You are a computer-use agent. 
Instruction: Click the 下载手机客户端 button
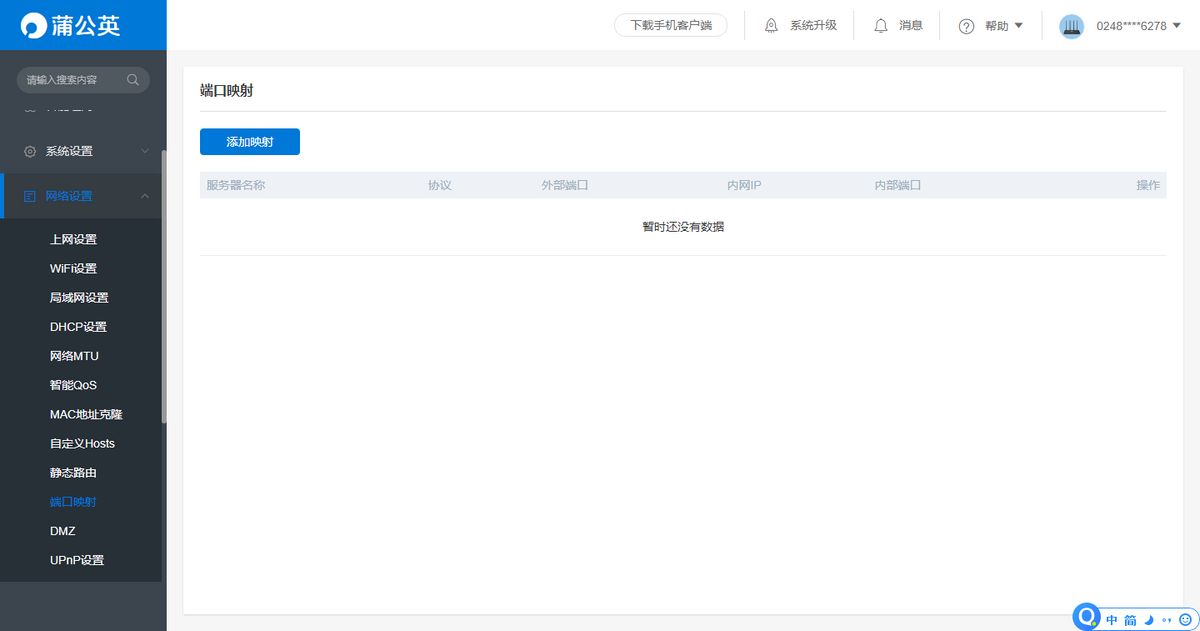point(671,26)
